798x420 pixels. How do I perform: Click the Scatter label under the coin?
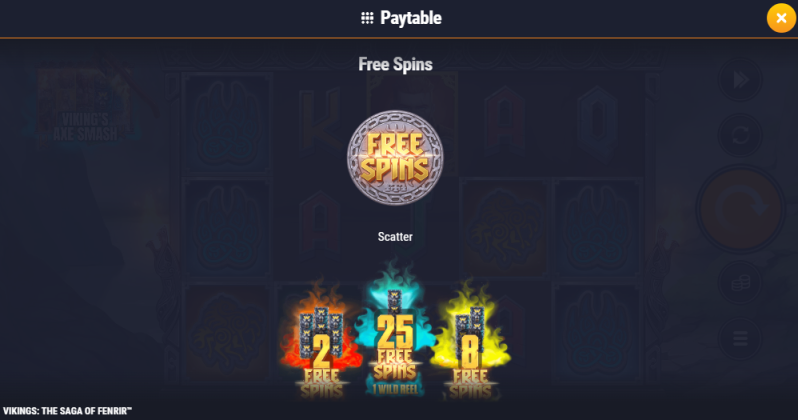pyautogui.click(x=395, y=237)
